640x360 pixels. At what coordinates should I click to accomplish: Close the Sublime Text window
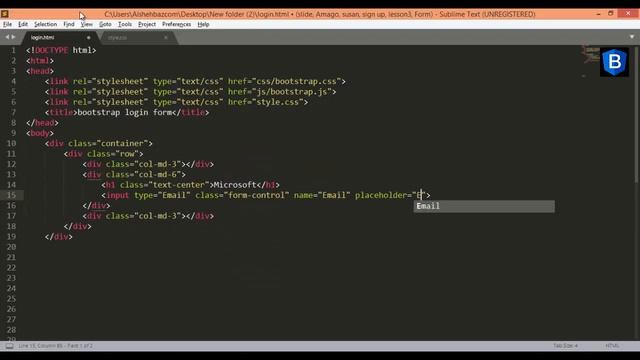point(628,14)
